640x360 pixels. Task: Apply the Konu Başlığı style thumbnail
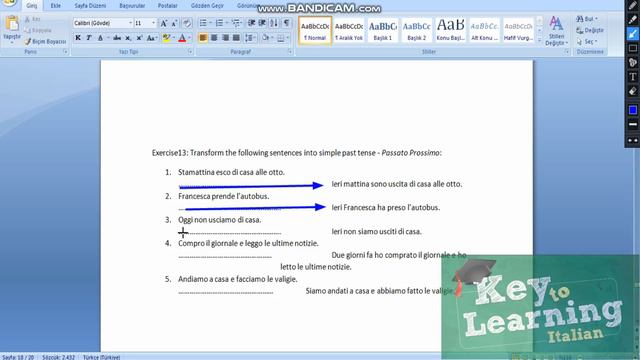(x=451, y=31)
